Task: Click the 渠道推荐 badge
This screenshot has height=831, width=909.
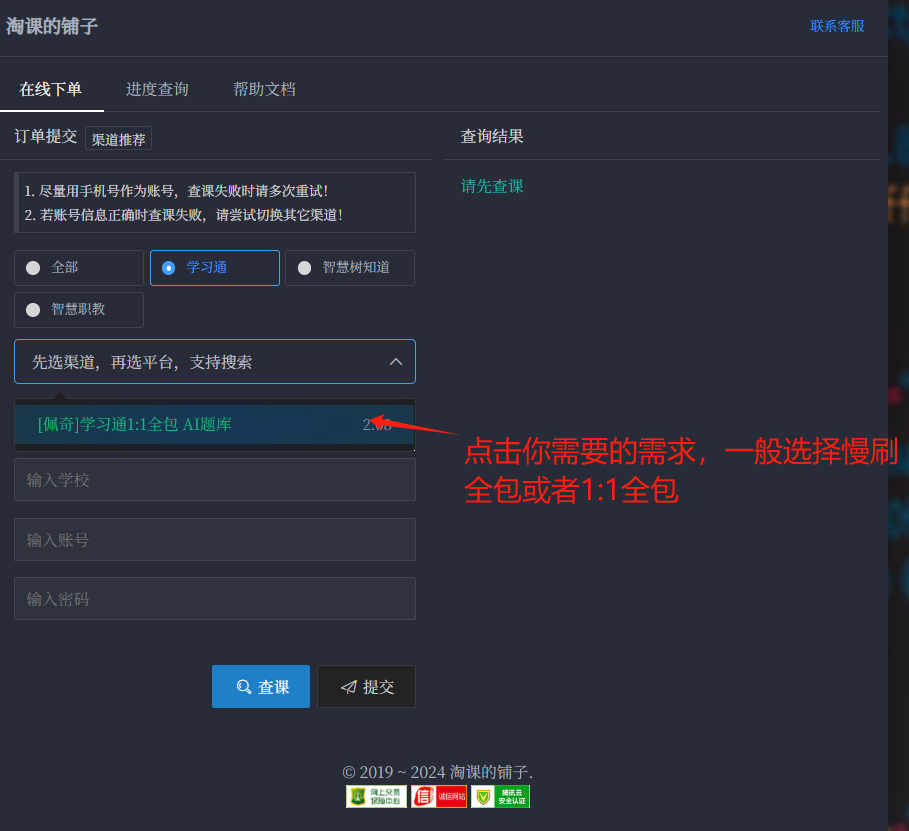Action: (x=118, y=139)
